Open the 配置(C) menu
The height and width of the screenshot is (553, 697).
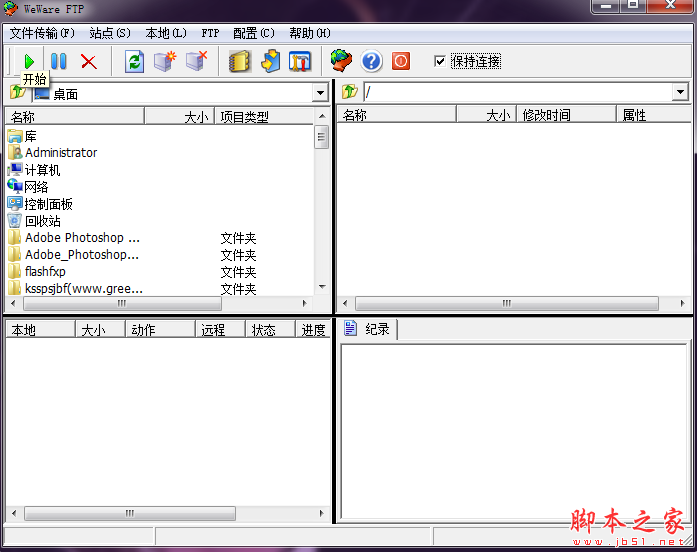click(x=254, y=33)
